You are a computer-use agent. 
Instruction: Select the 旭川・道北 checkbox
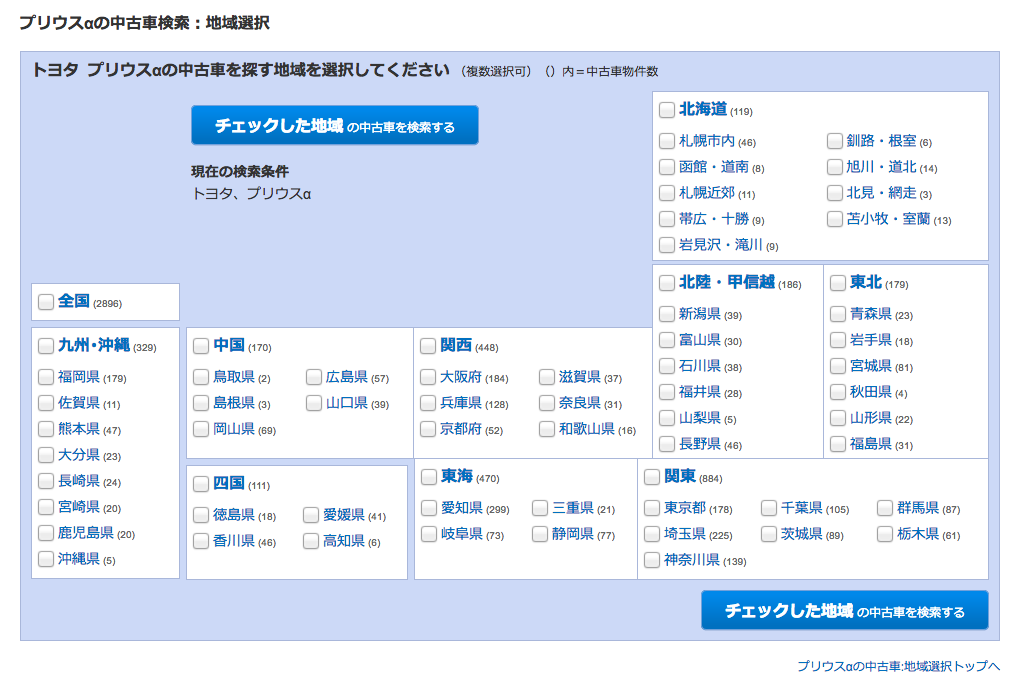pyautogui.click(x=835, y=167)
